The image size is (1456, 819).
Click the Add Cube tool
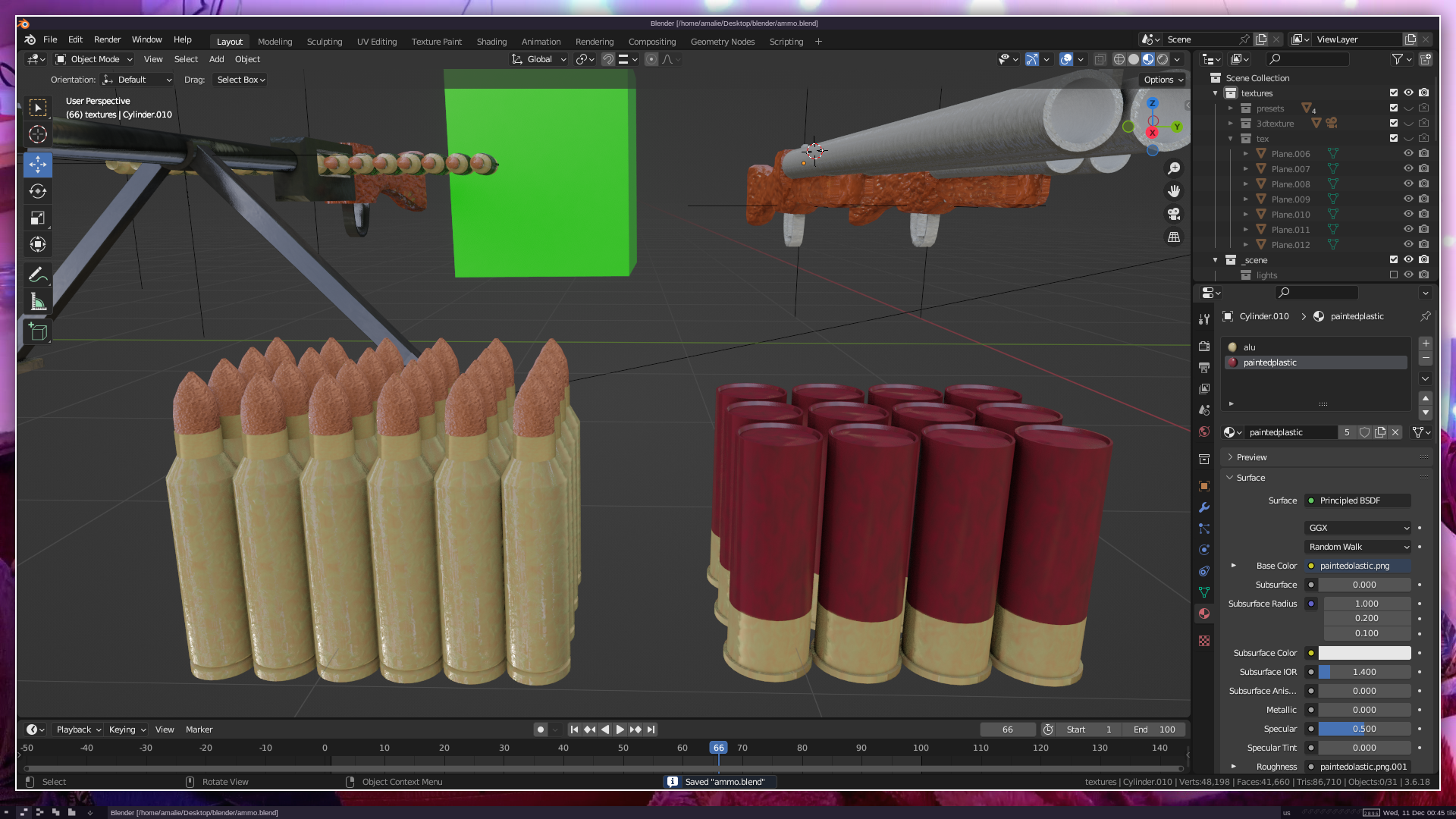point(38,331)
